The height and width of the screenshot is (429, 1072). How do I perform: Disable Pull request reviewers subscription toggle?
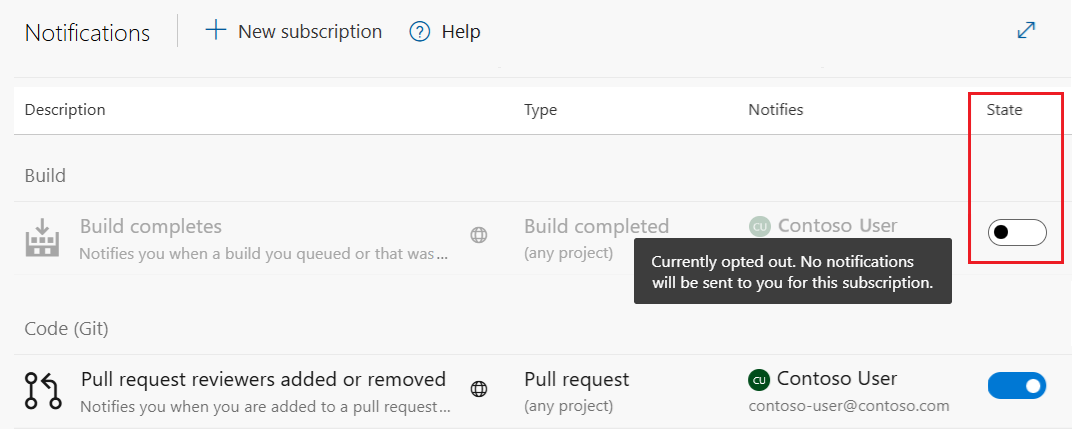tap(1016, 385)
